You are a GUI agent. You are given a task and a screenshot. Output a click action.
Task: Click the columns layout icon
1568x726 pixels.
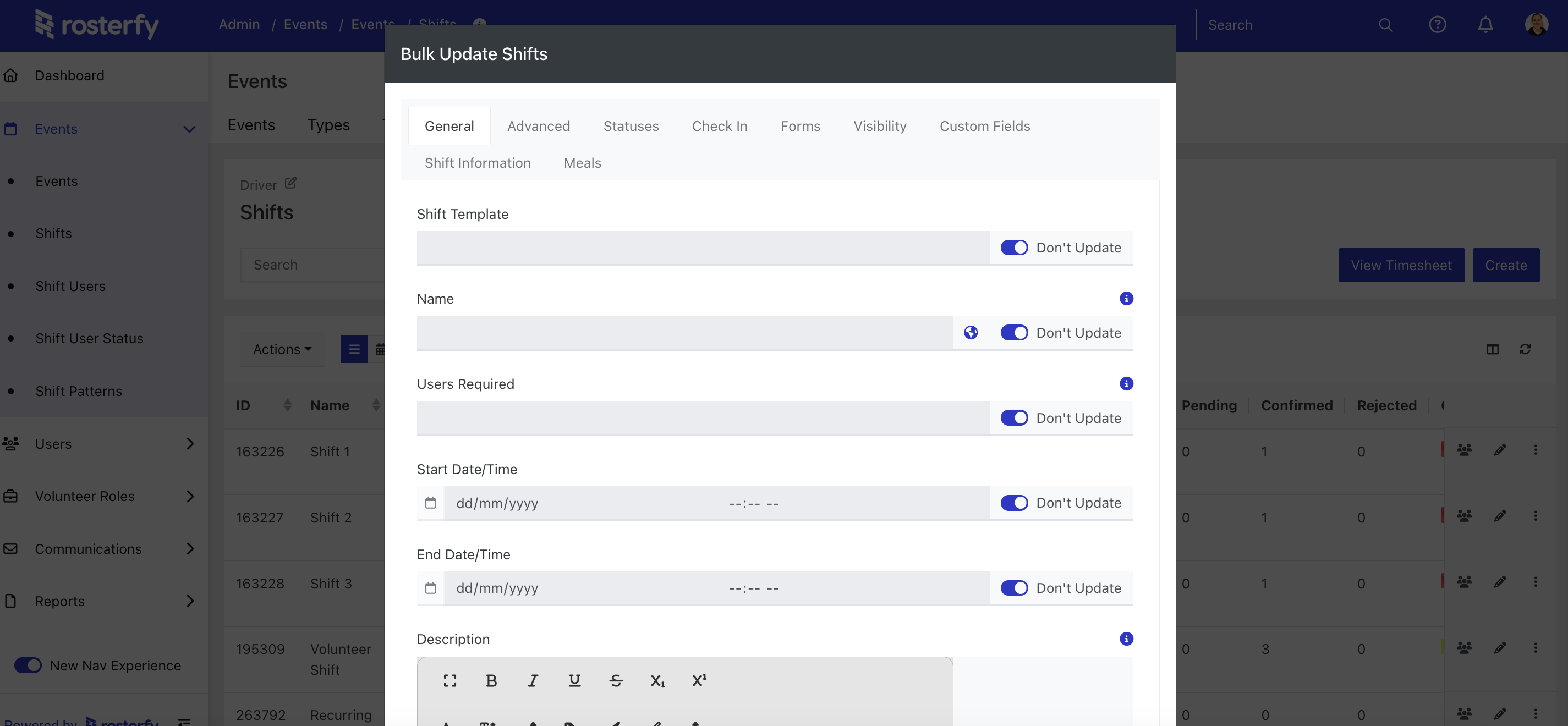tap(1492, 349)
